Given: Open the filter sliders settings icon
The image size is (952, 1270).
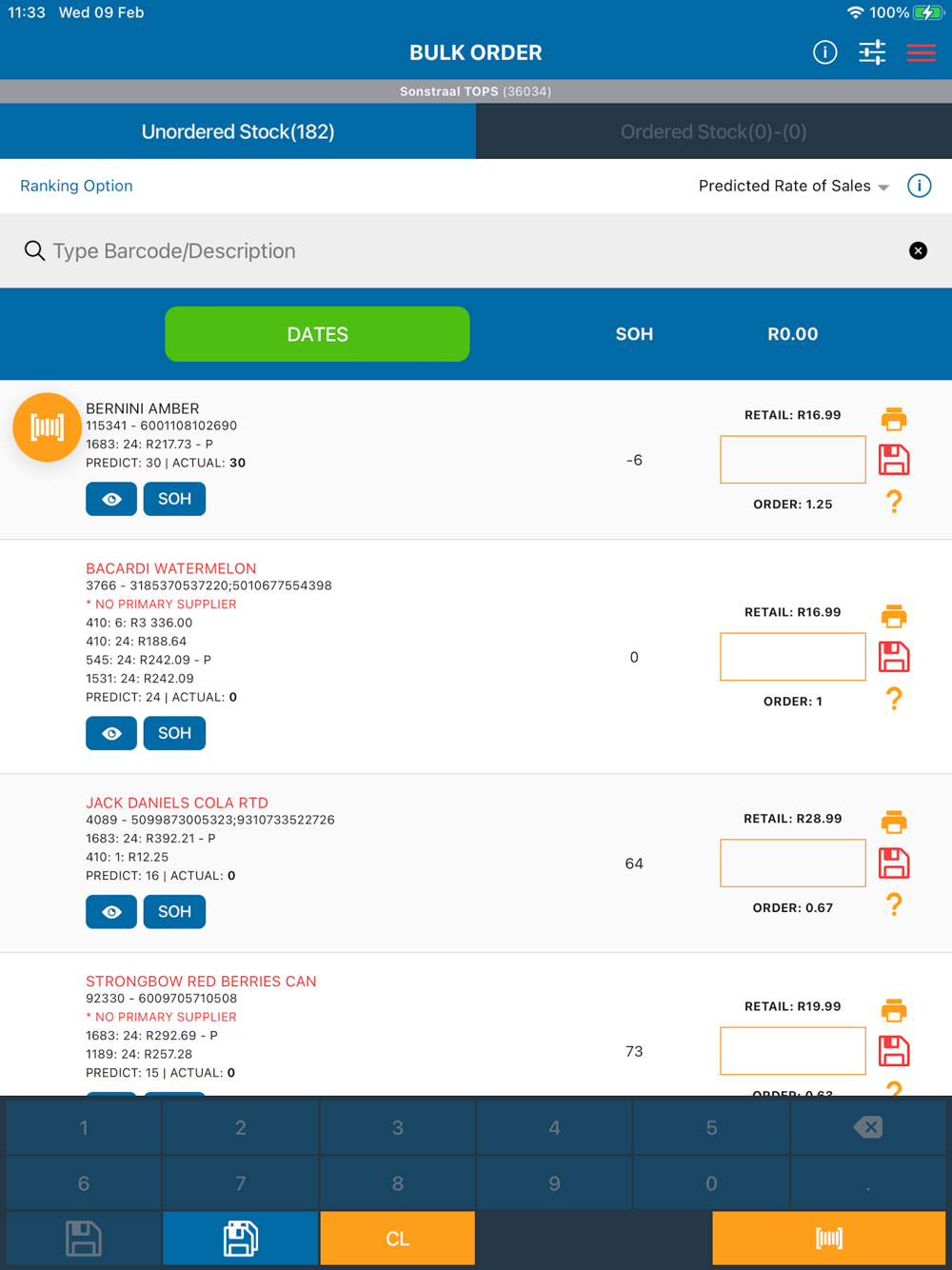Looking at the screenshot, I should (x=872, y=52).
